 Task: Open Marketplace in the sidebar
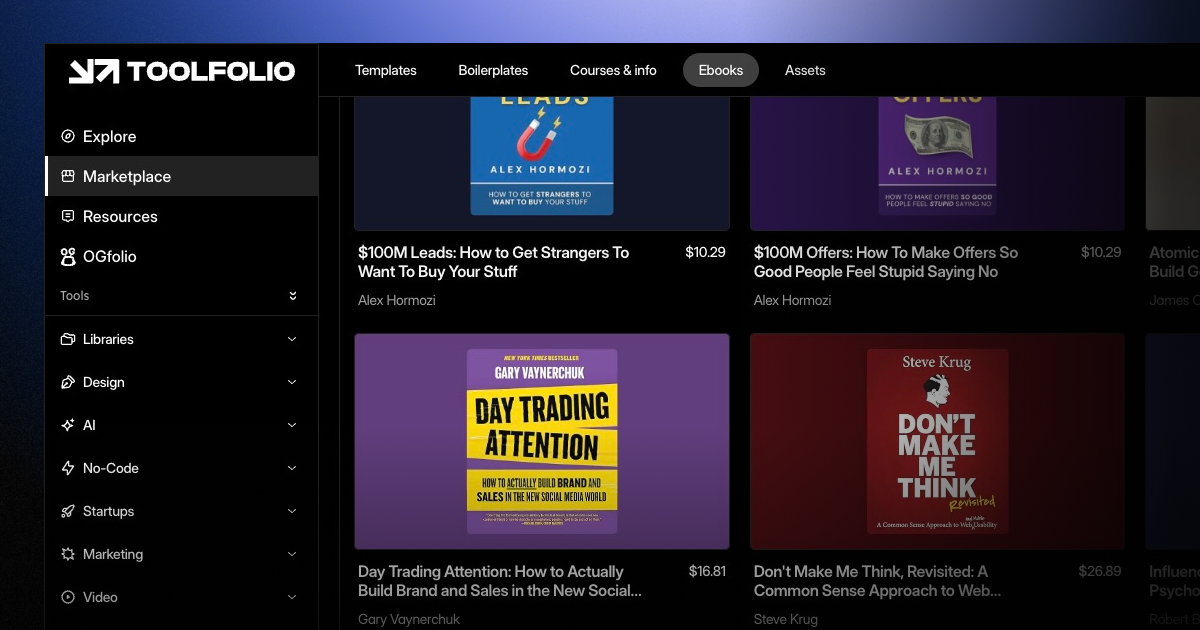pyautogui.click(x=181, y=176)
